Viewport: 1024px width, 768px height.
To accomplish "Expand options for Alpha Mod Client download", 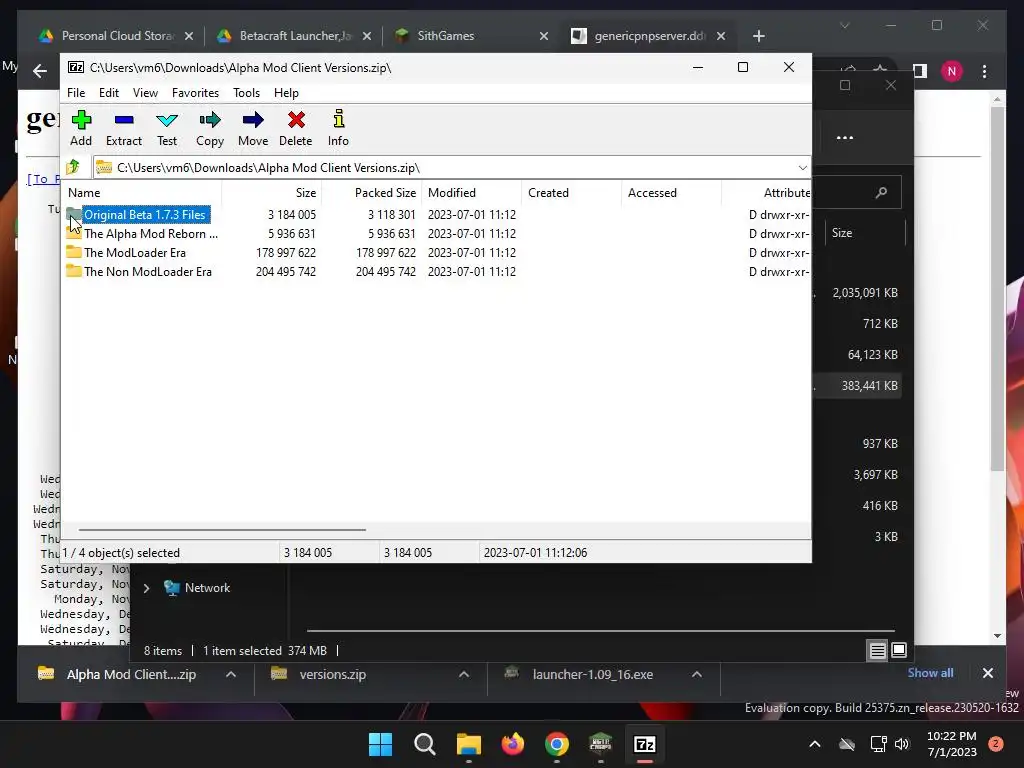I will (x=231, y=675).
